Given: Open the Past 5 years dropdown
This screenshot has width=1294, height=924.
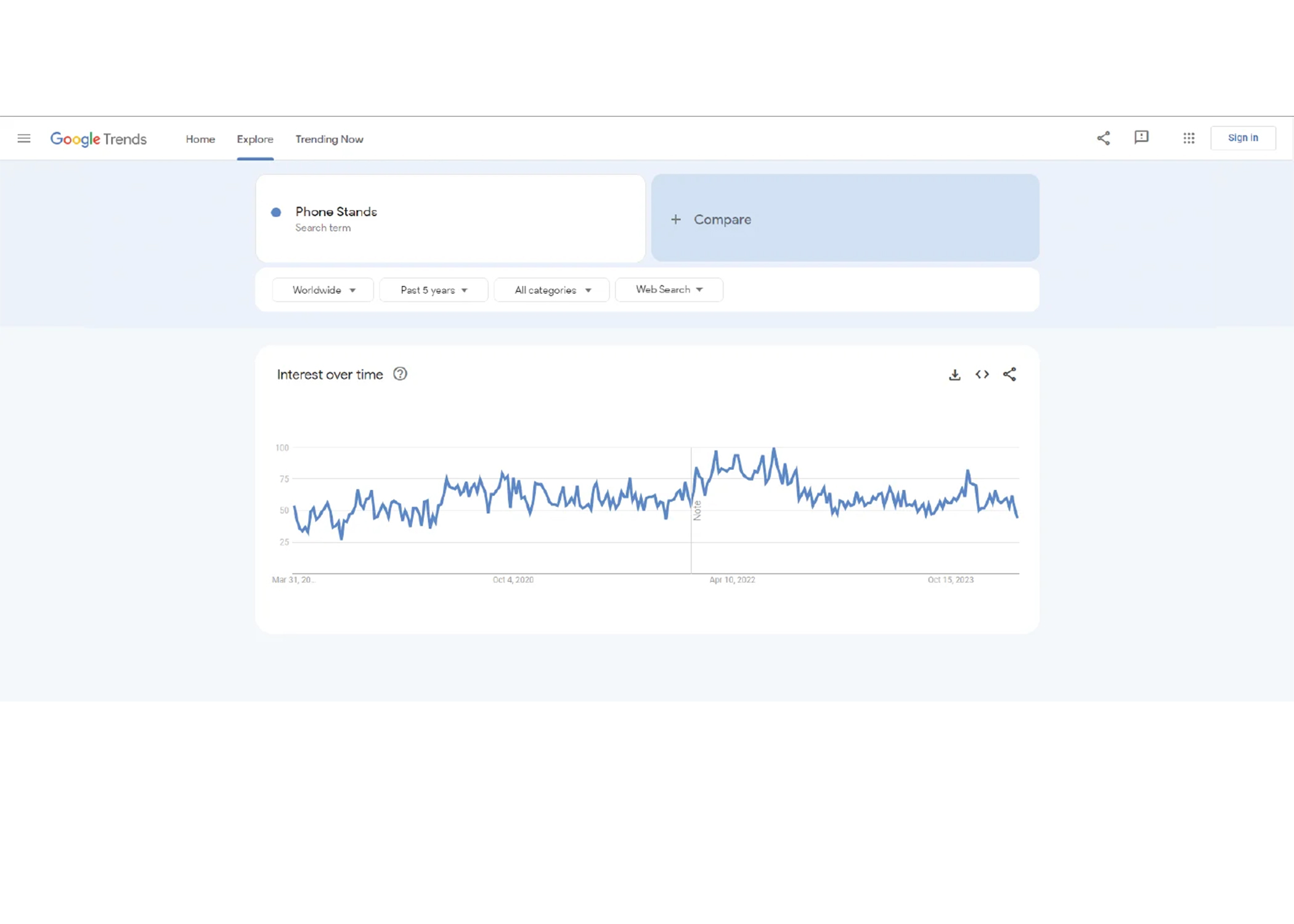Looking at the screenshot, I should coord(434,290).
